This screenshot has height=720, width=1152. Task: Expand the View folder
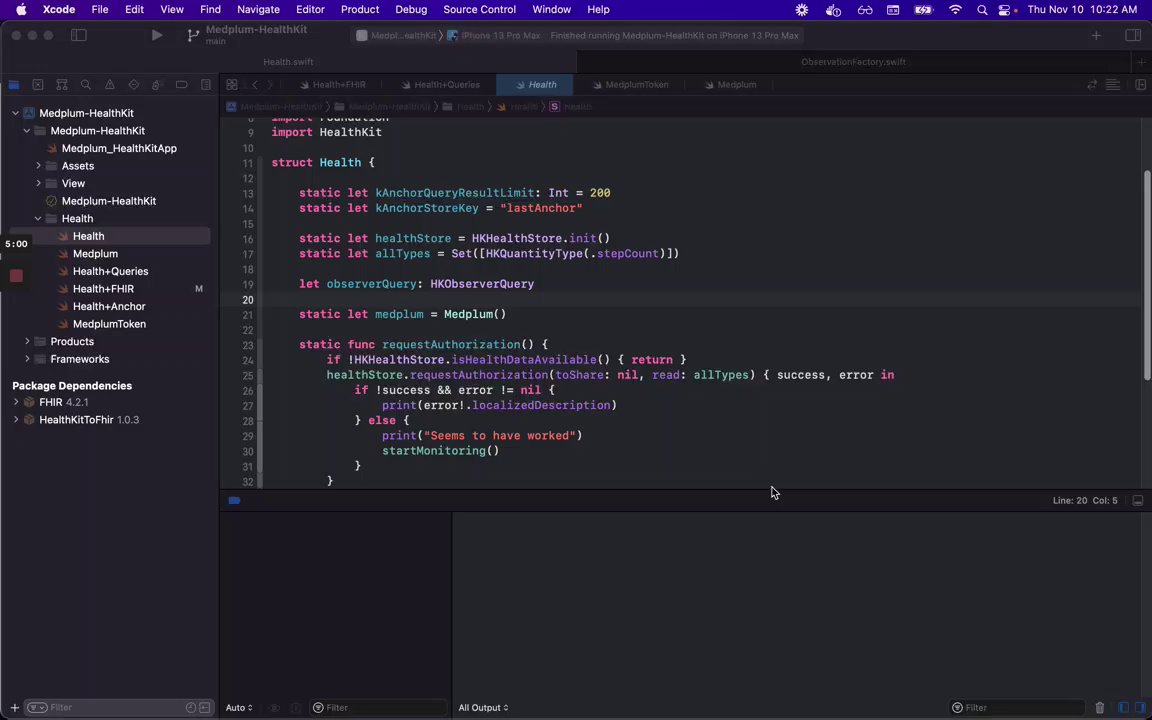pos(39,184)
